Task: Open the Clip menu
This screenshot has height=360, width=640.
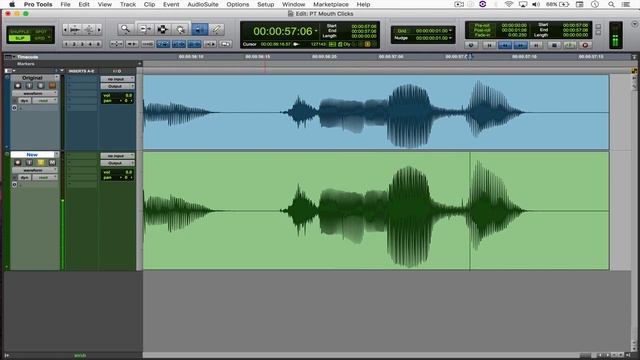Action: 149,4
